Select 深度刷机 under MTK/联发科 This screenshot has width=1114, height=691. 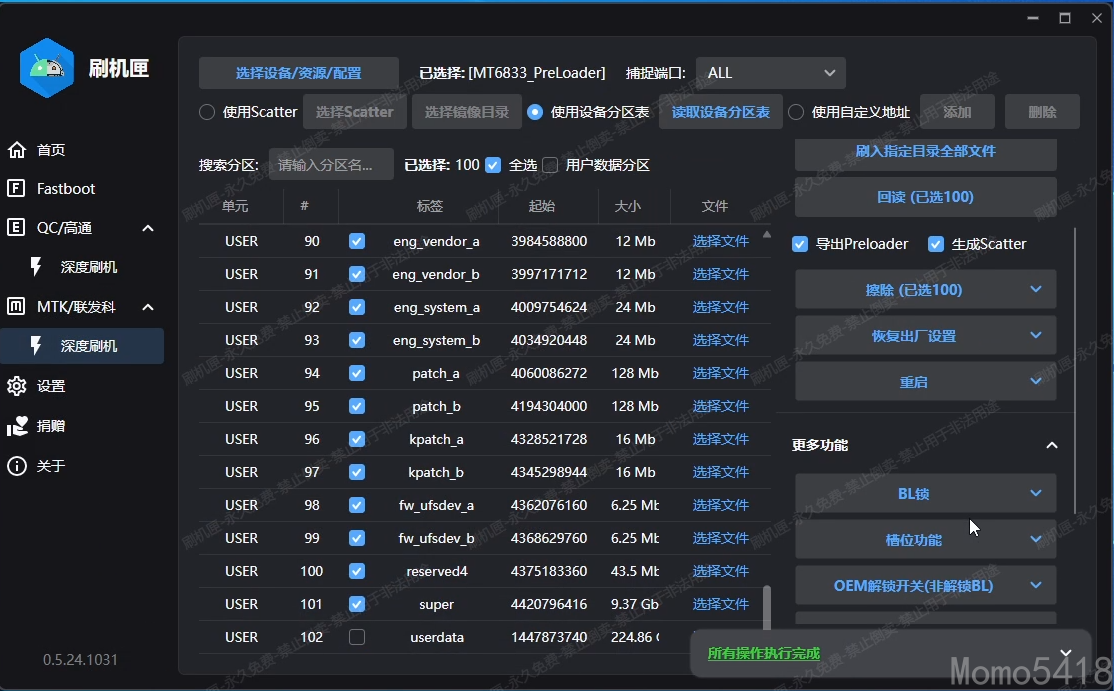pyautogui.click(x=88, y=346)
